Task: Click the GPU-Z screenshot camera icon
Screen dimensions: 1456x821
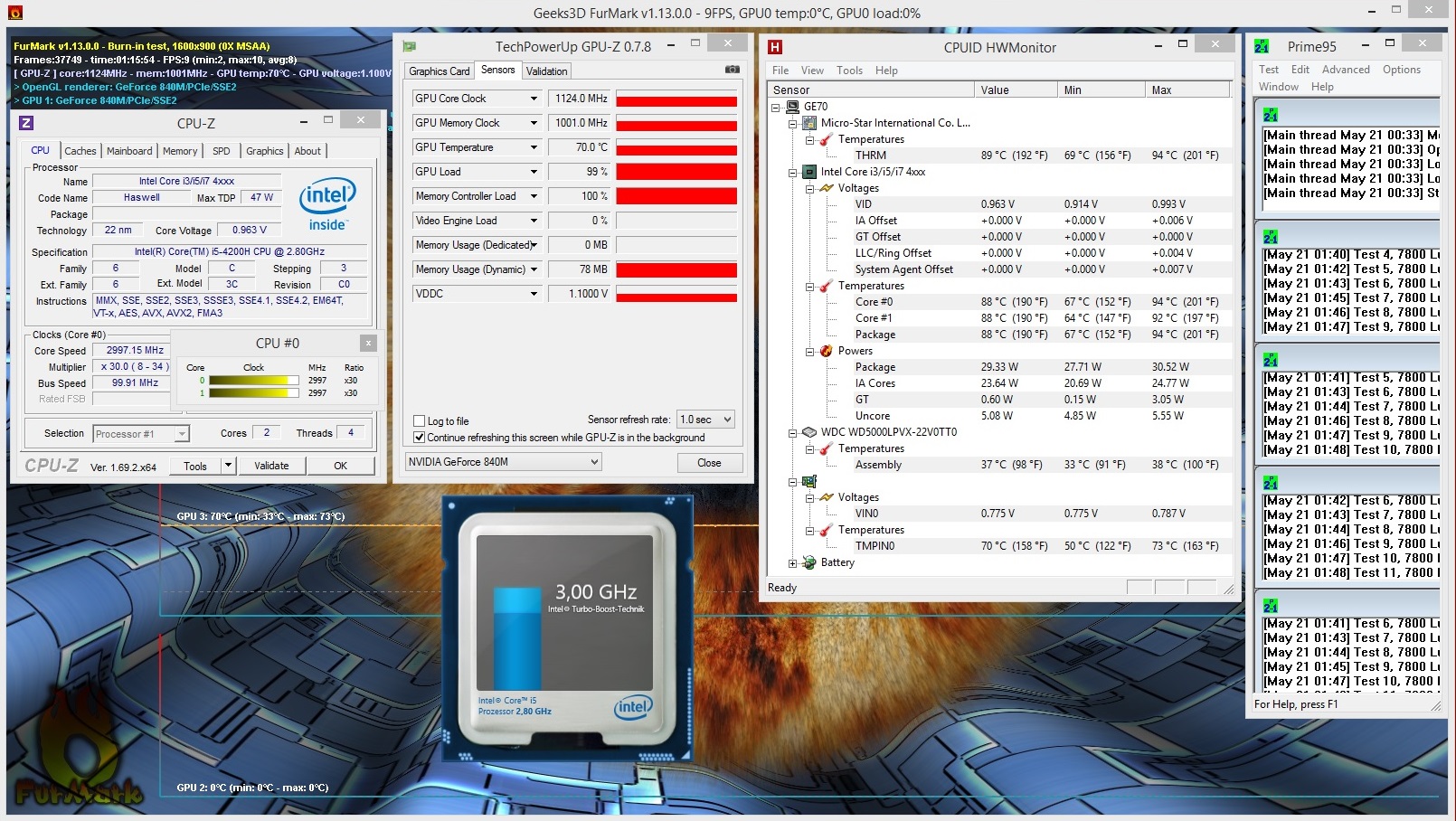Action: click(x=733, y=70)
